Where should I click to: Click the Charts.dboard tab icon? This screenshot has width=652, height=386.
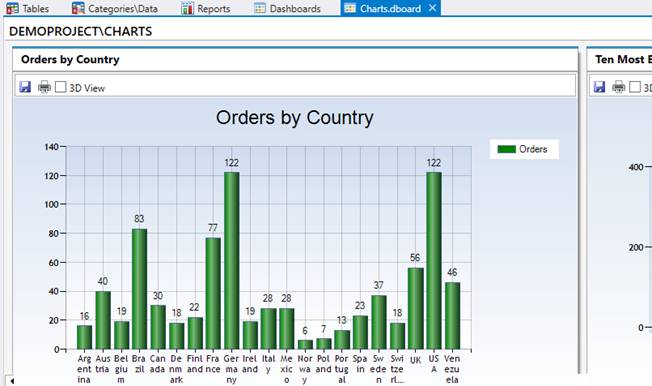[x=350, y=8]
